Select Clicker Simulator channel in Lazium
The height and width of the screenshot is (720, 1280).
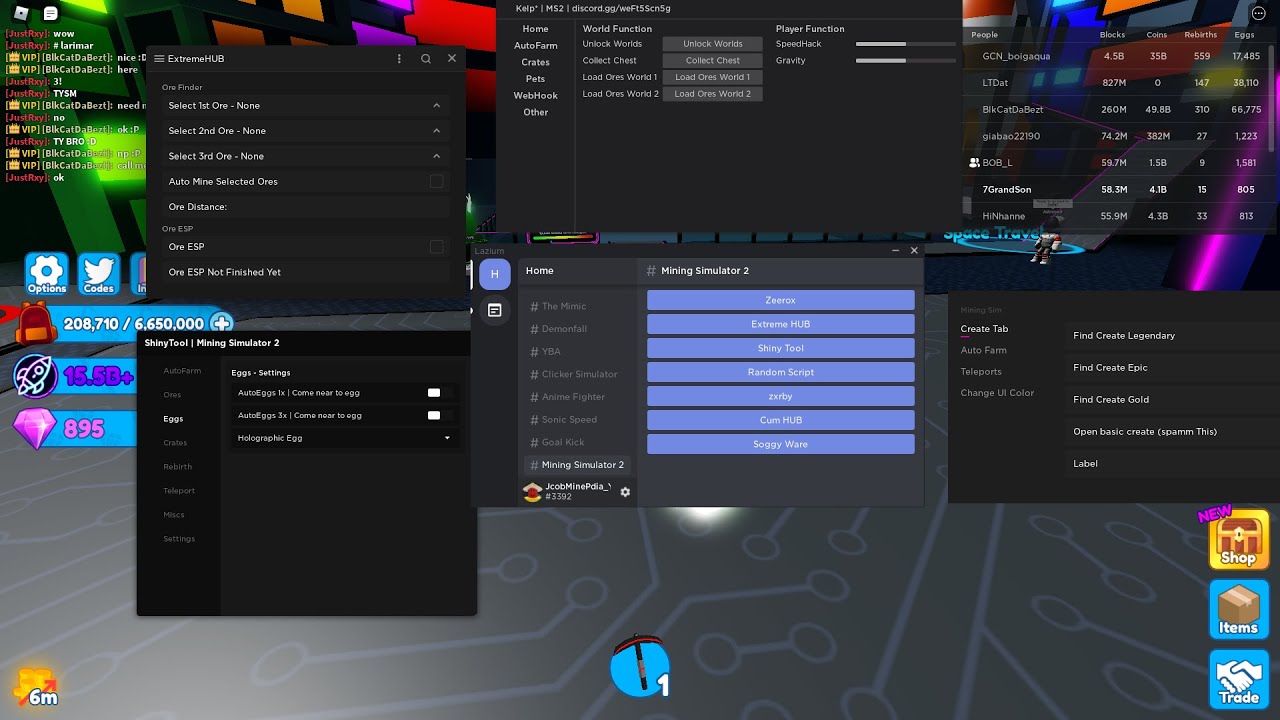(578, 374)
